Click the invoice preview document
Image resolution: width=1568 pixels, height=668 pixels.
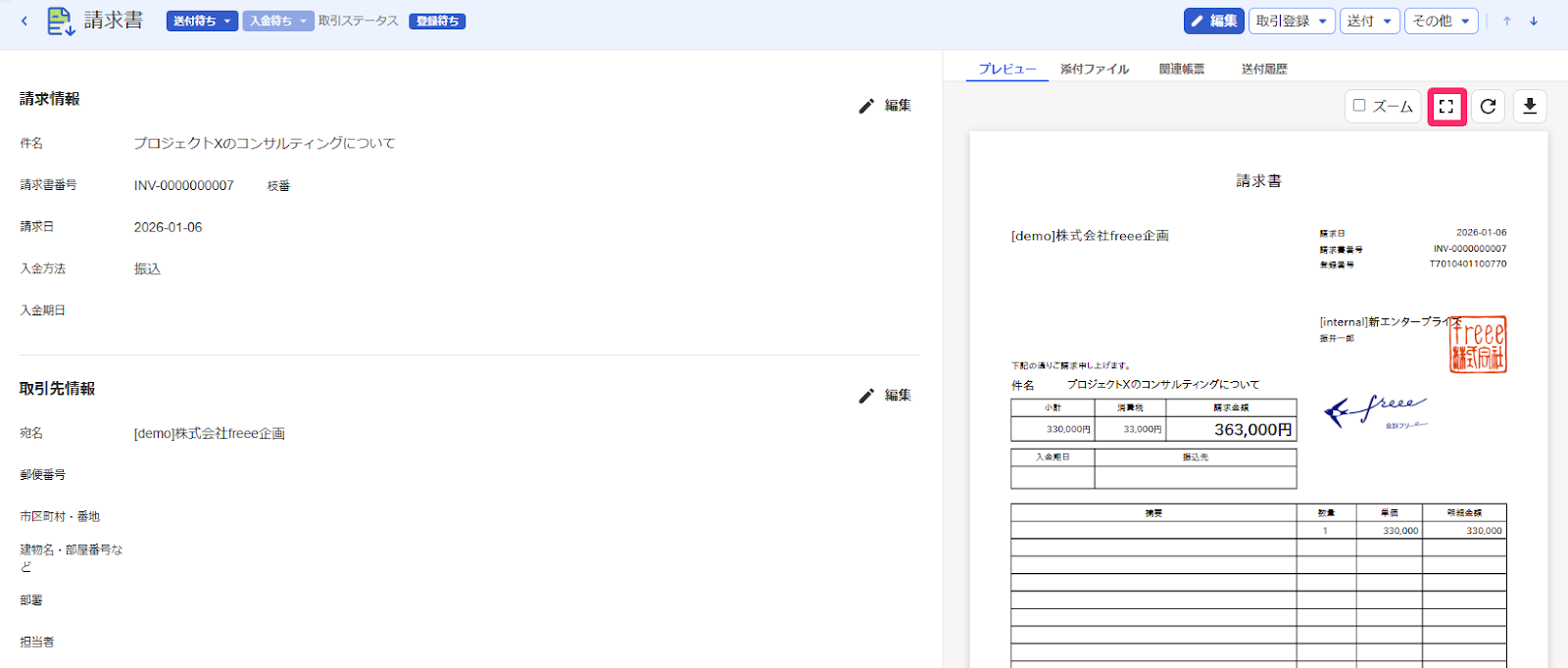point(1258,400)
